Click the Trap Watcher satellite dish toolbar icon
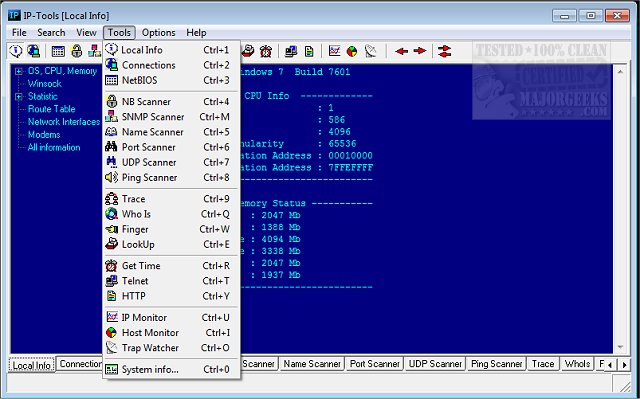This screenshot has width=640, height=399. (x=371, y=51)
